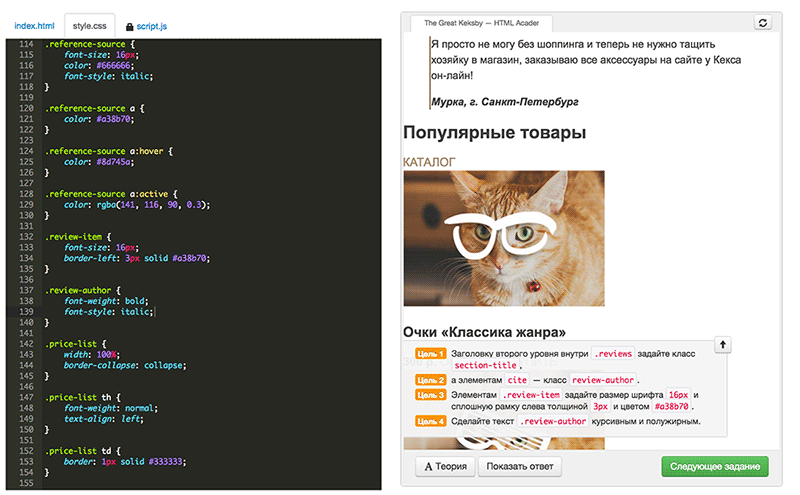This screenshot has height=495, width=800.
Task: Select the Цель 3 goal badge
Action: (429, 395)
